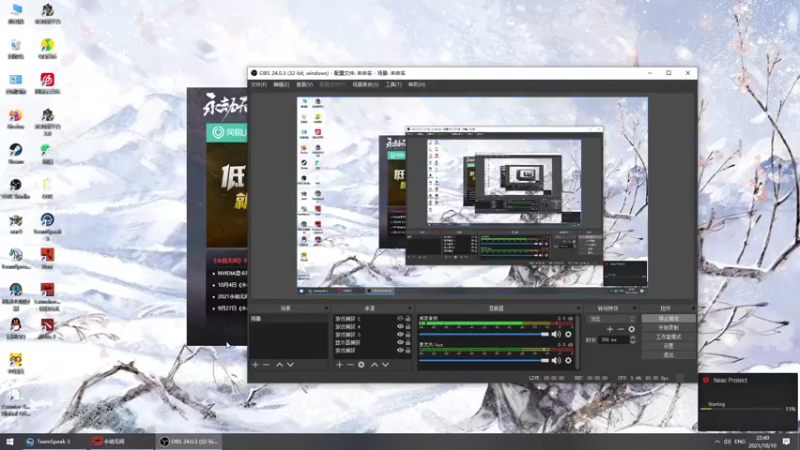This screenshot has height=450, width=800.
Task: Remove transition with the minus icon
Action: (620, 329)
